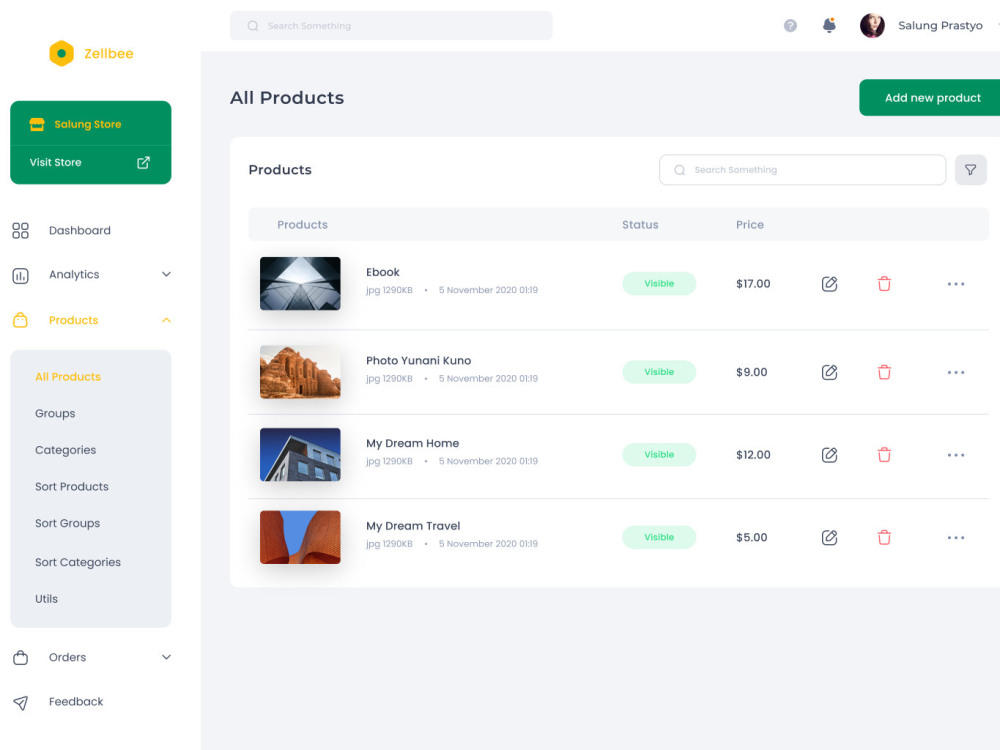The width and height of the screenshot is (1000, 750).
Task: Open the My Dream Travel thumbnail
Action: coord(300,538)
